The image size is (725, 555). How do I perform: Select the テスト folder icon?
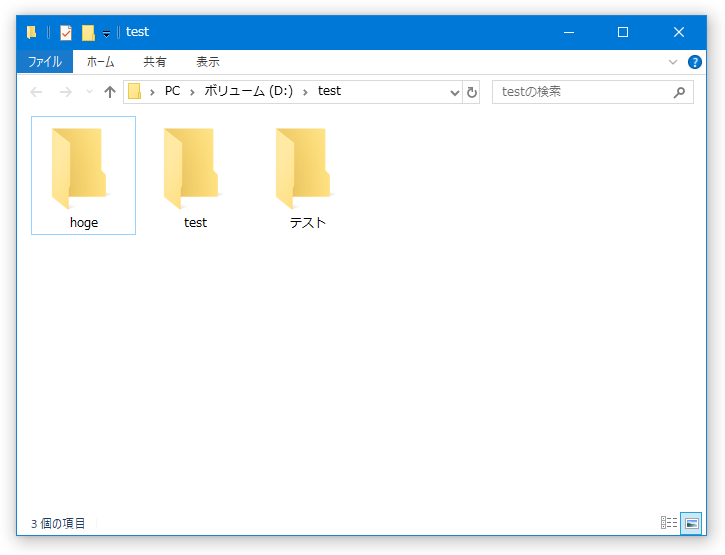click(x=303, y=168)
